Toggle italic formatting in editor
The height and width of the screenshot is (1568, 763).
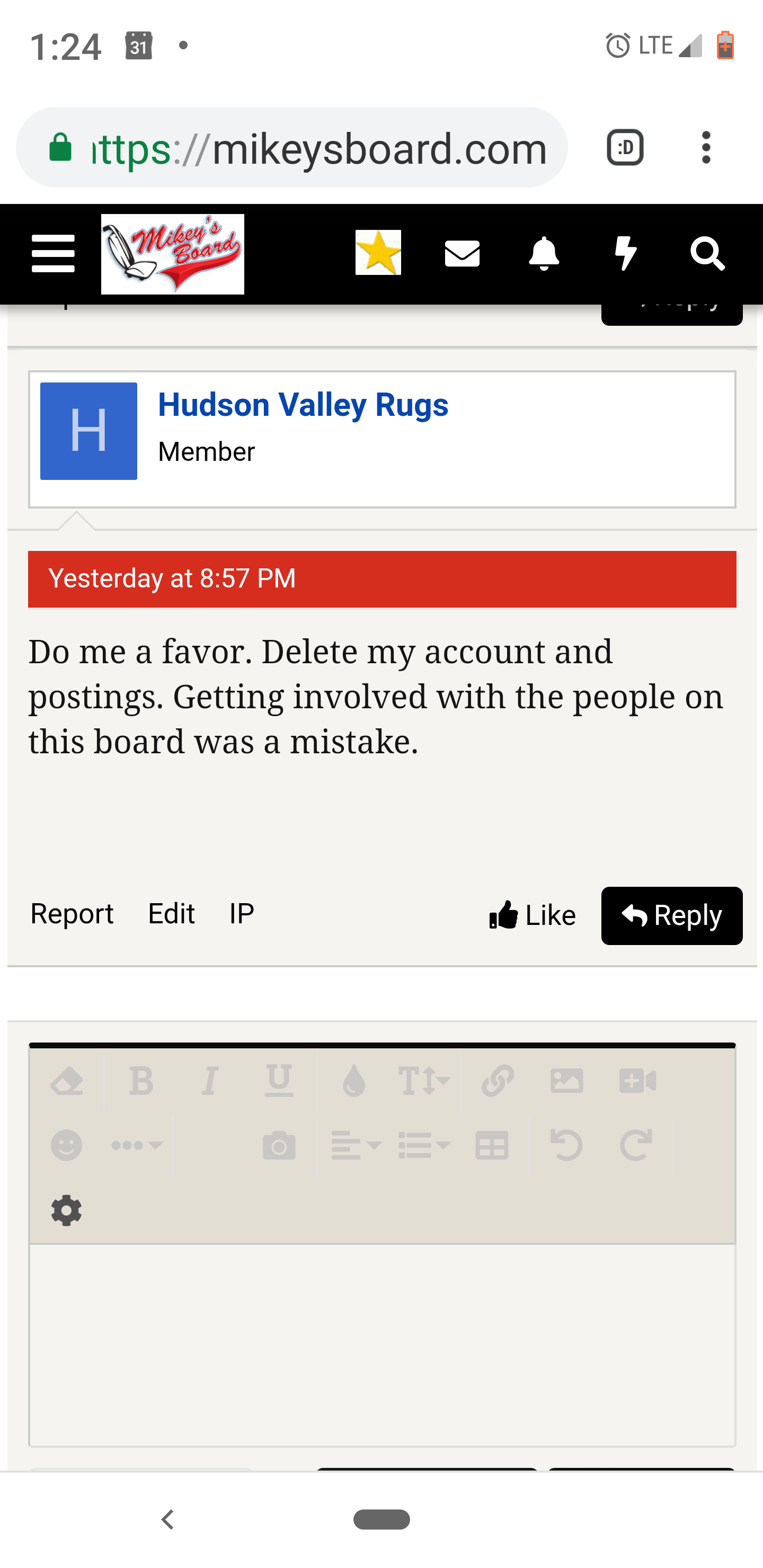(210, 1082)
